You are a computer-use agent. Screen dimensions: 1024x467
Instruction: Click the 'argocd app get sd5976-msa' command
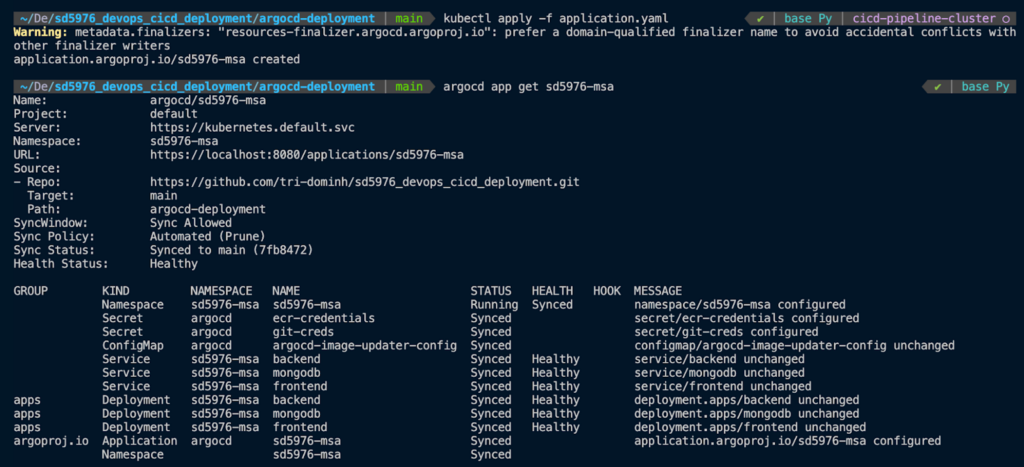(527, 87)
